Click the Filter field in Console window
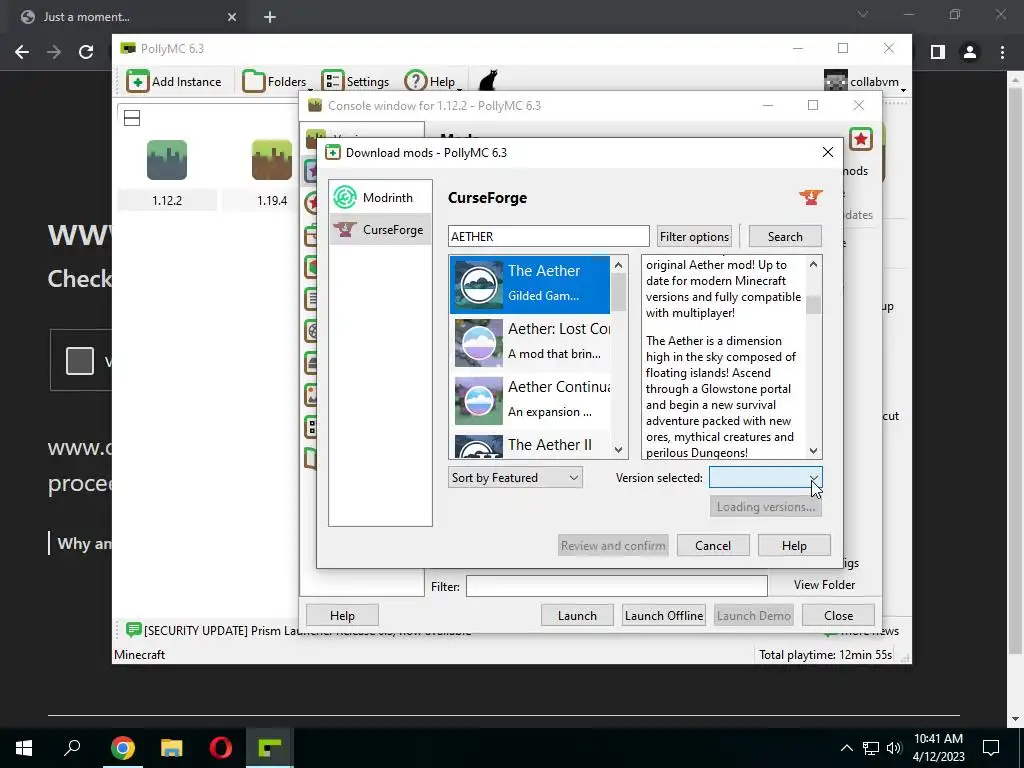The width and height of the screenshot is (1024, 768). coord(616,586)
